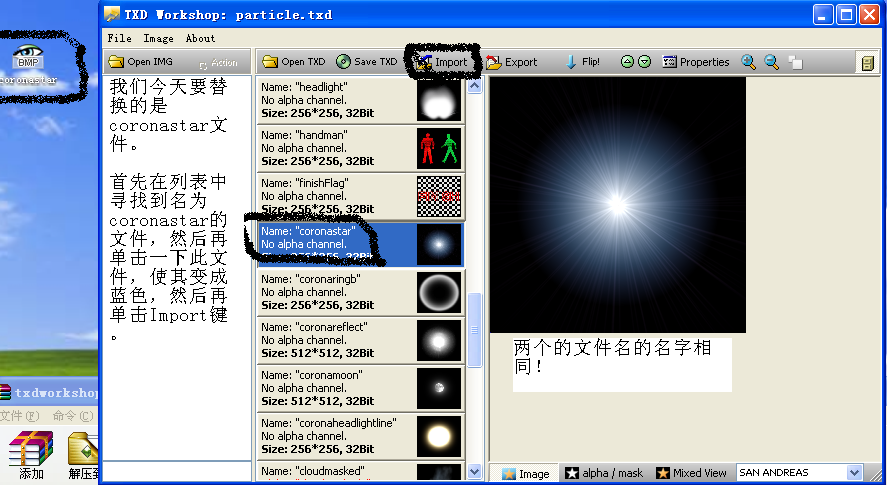The image size is (887, 485).
Task: Click the Import toolbar button
Action: (441, 62)
